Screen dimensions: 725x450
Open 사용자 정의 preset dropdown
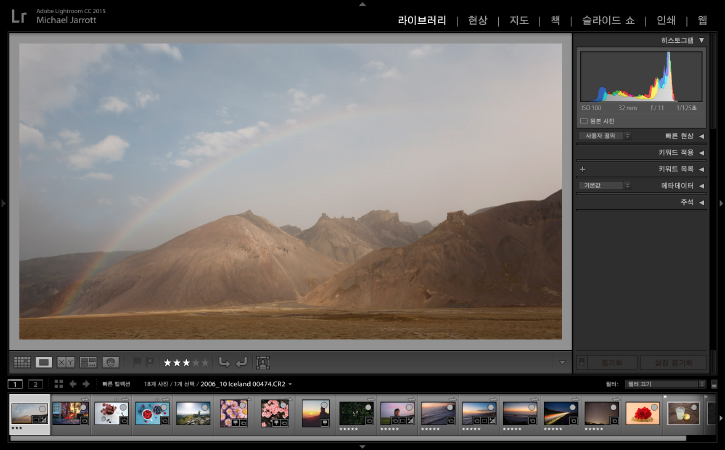point(605,136)
